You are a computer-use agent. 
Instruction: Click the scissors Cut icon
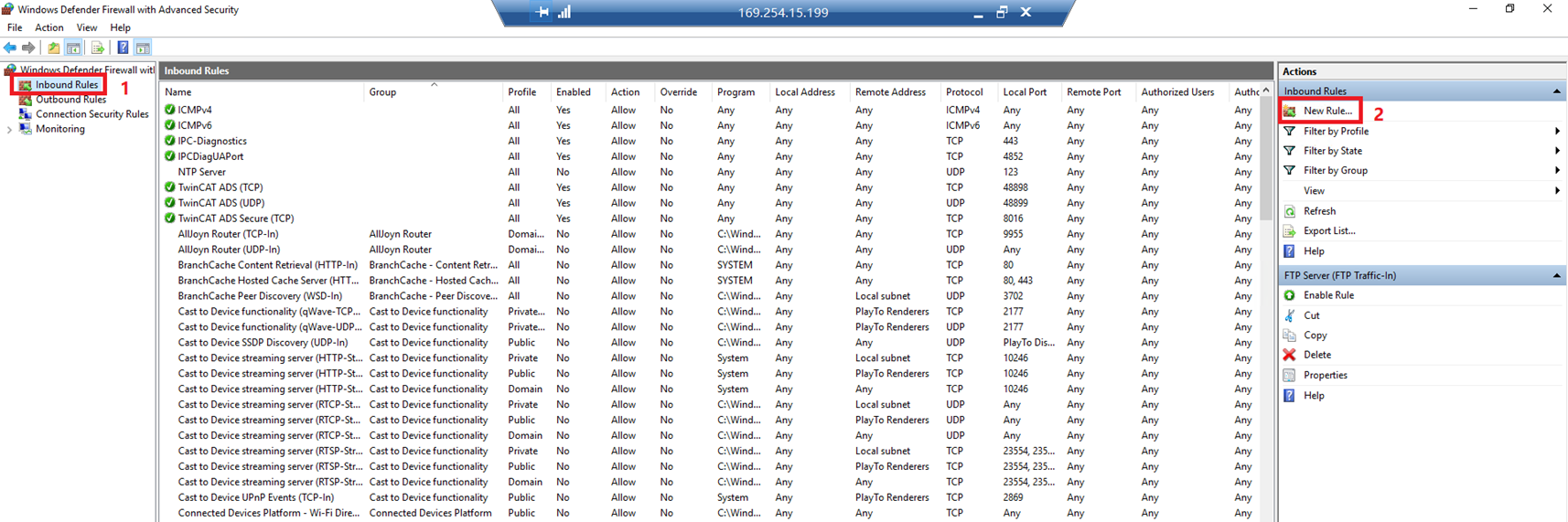(x=1290, y=315)
